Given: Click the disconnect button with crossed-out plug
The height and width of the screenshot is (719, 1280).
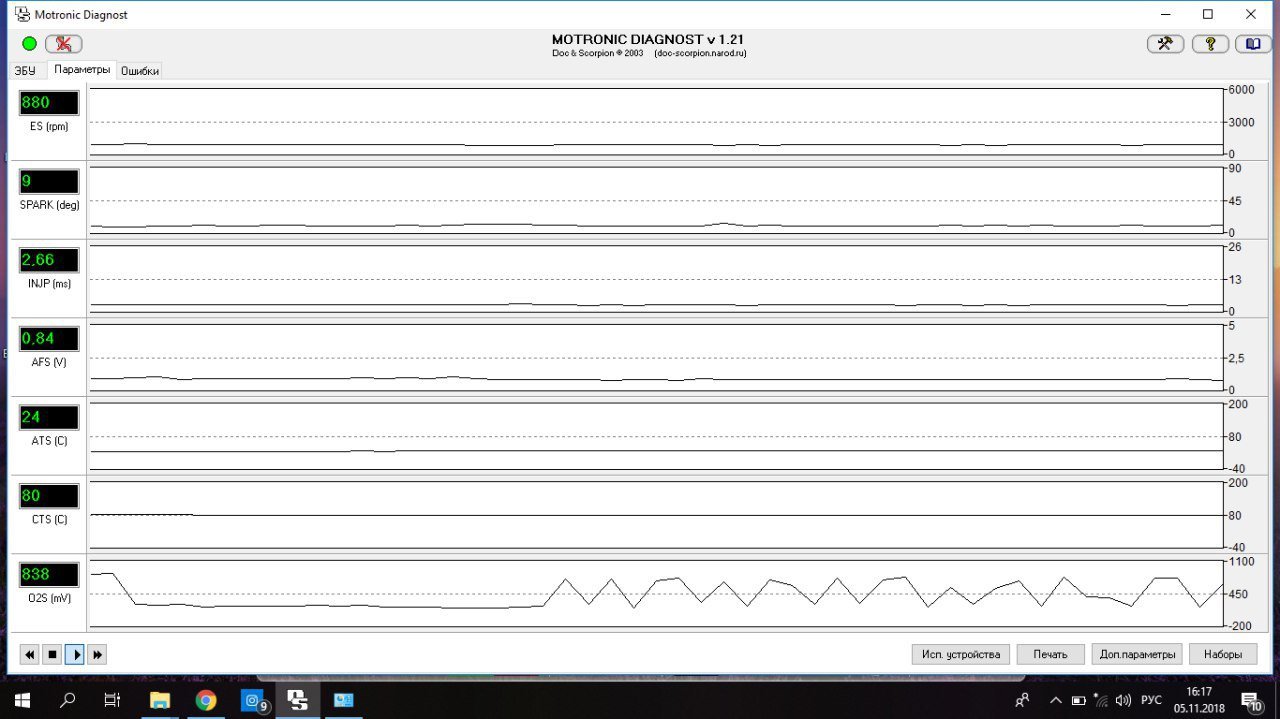Looking at the screenshot, I should (64, 44).
